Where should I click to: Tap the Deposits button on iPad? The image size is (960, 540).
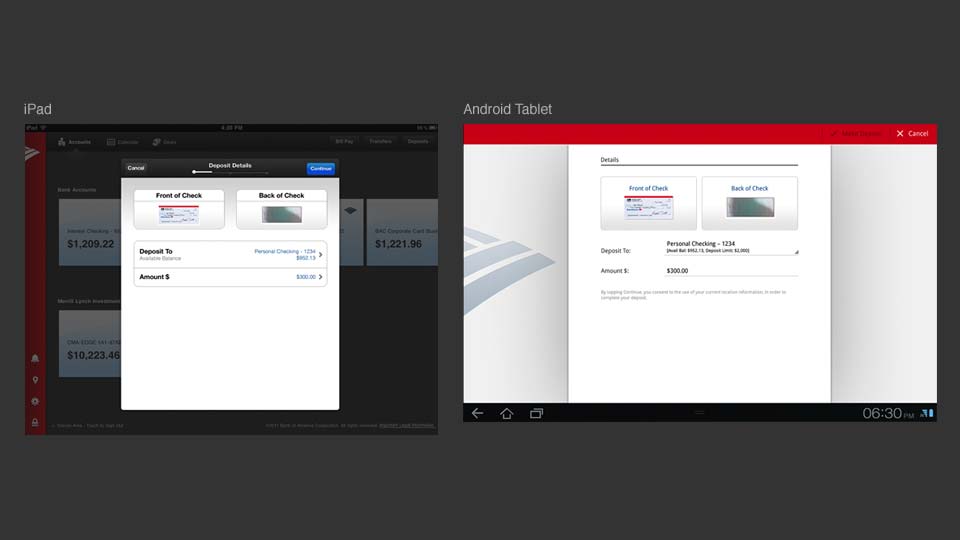tap(418, 141)
